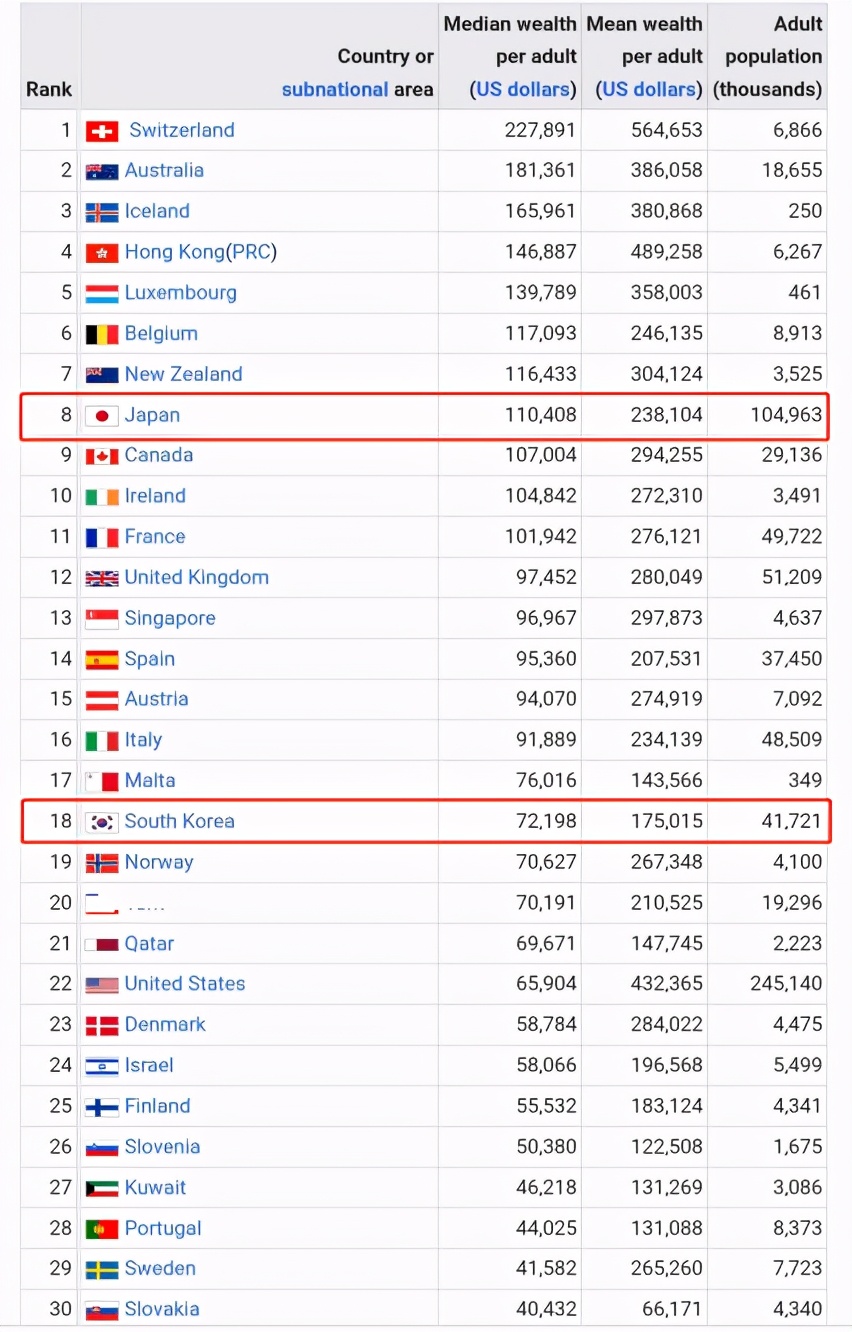The width and height of the screenshot is (852, 1332).
Task: Click the United Kingdom flag icon
Action: [102, 578]
